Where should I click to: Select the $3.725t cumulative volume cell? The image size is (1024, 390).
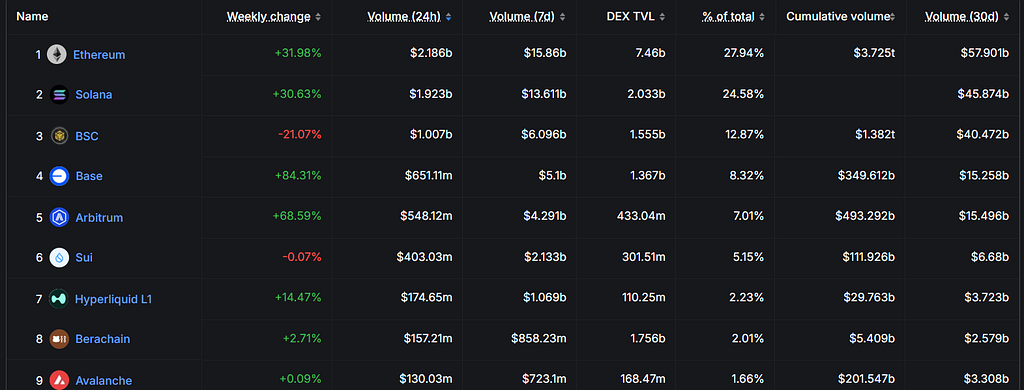[x=874, y=54]
